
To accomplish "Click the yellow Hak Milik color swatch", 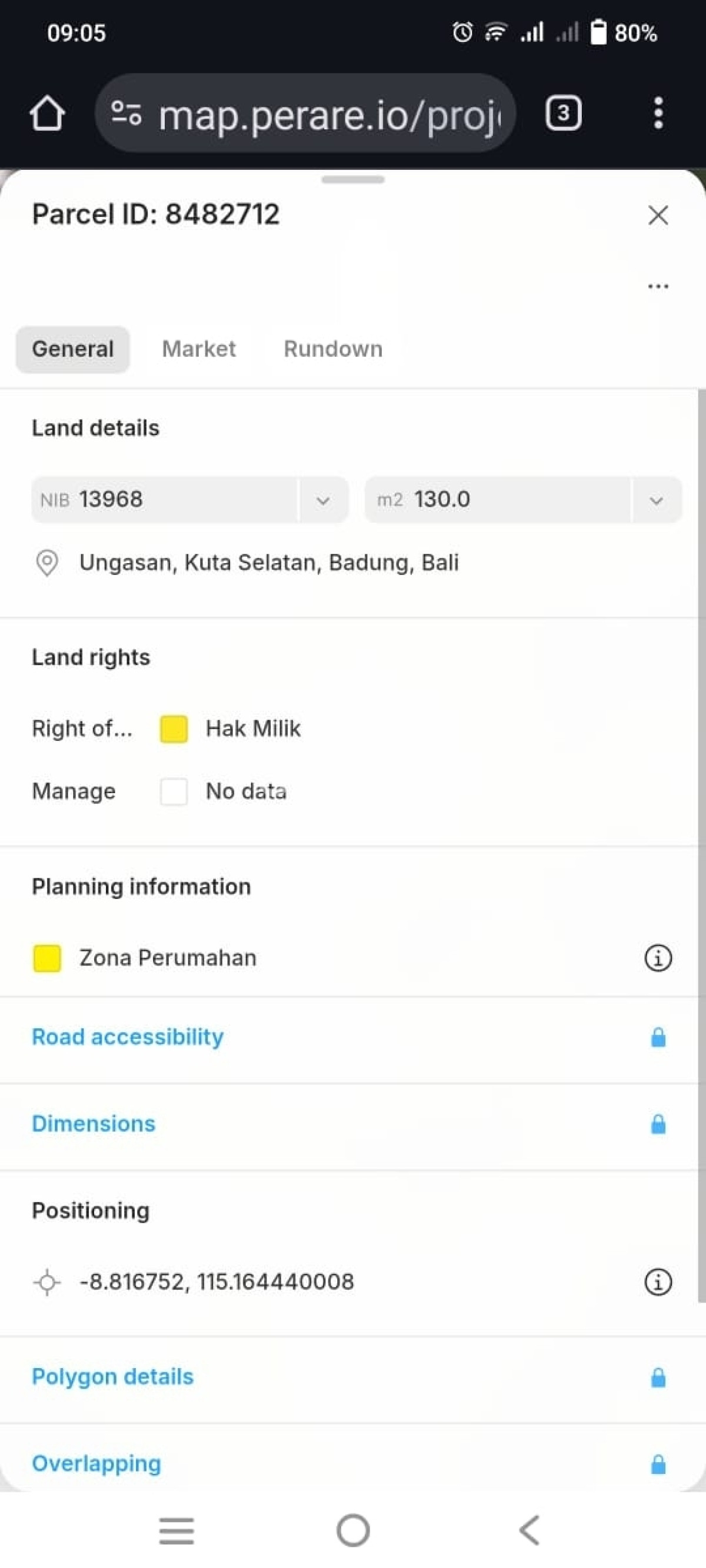I will (174, 728).
